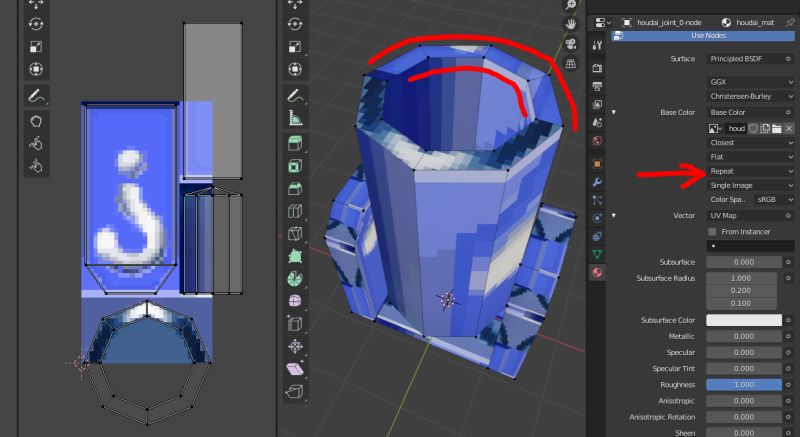Open image file with the folder button

[x=777, y=128]
